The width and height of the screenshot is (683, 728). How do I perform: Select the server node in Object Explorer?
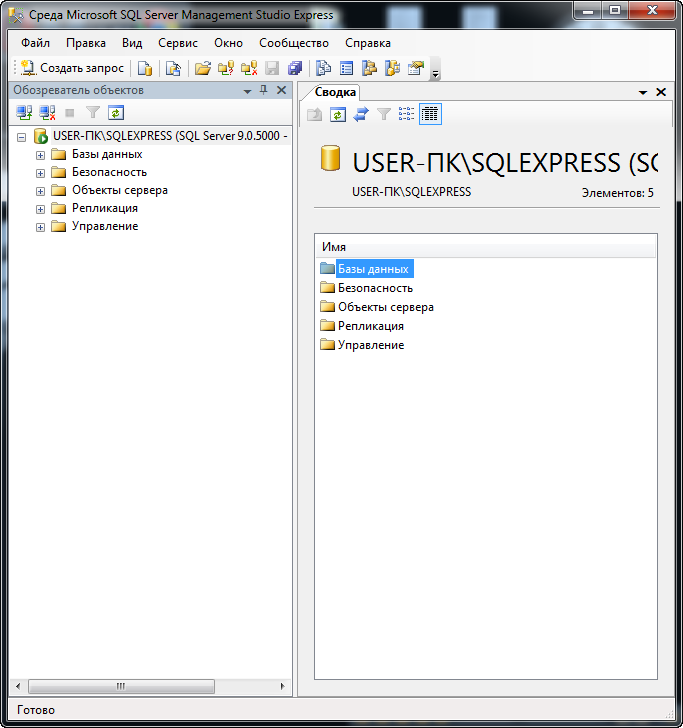pos(170,136)
